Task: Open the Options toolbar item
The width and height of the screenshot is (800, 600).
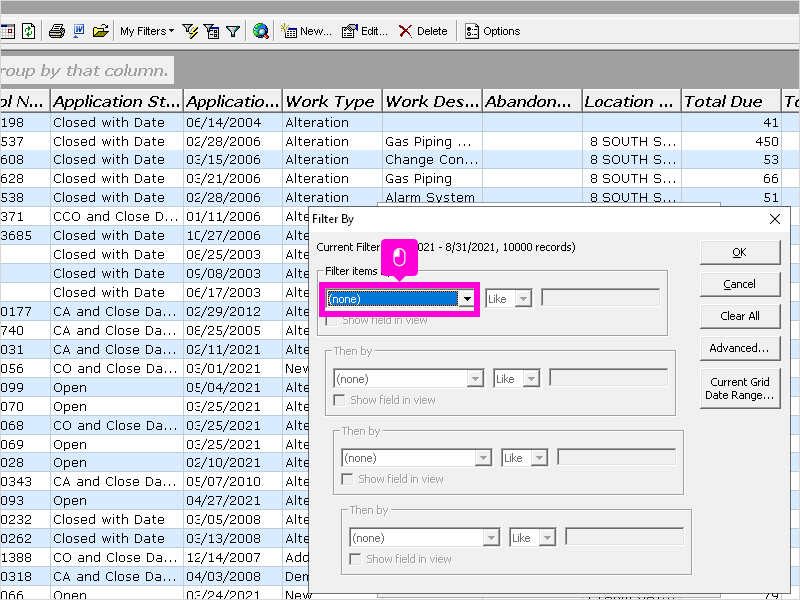Action: coord(492,31)
